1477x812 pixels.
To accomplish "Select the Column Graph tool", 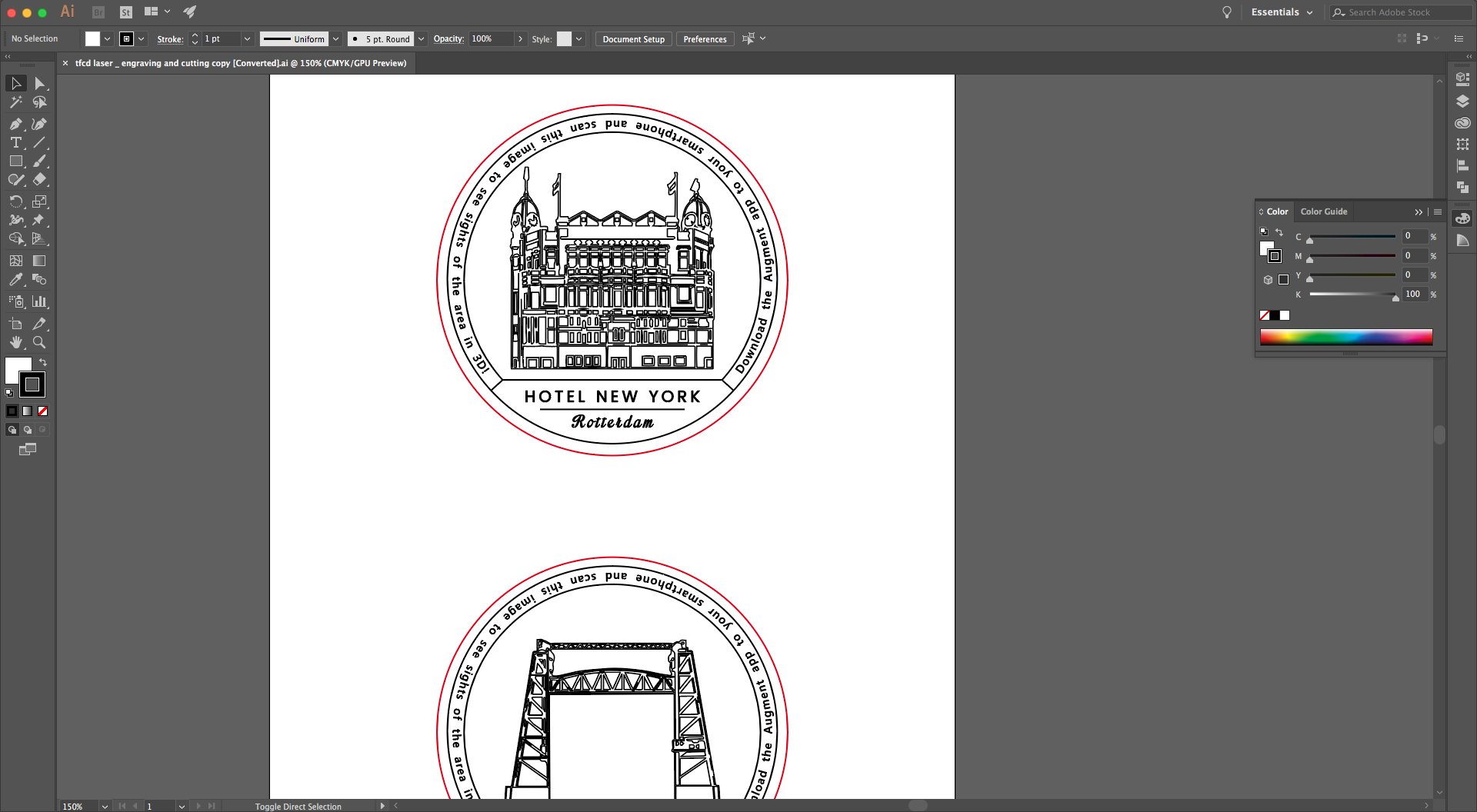I will pos(40,301).
